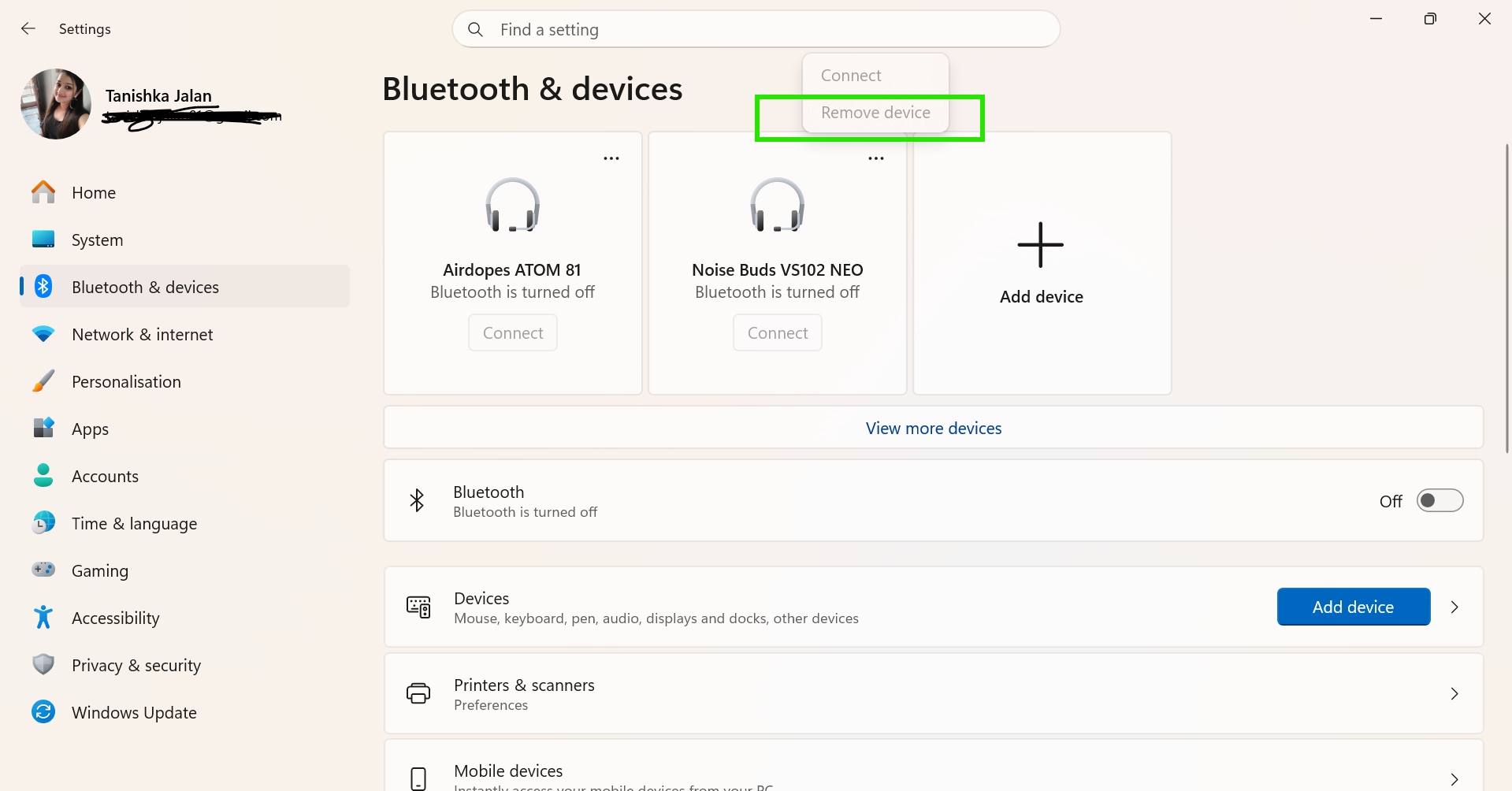This screenshot has height=791, width=1512.
Task: Go to System settings
Action: 185,240
